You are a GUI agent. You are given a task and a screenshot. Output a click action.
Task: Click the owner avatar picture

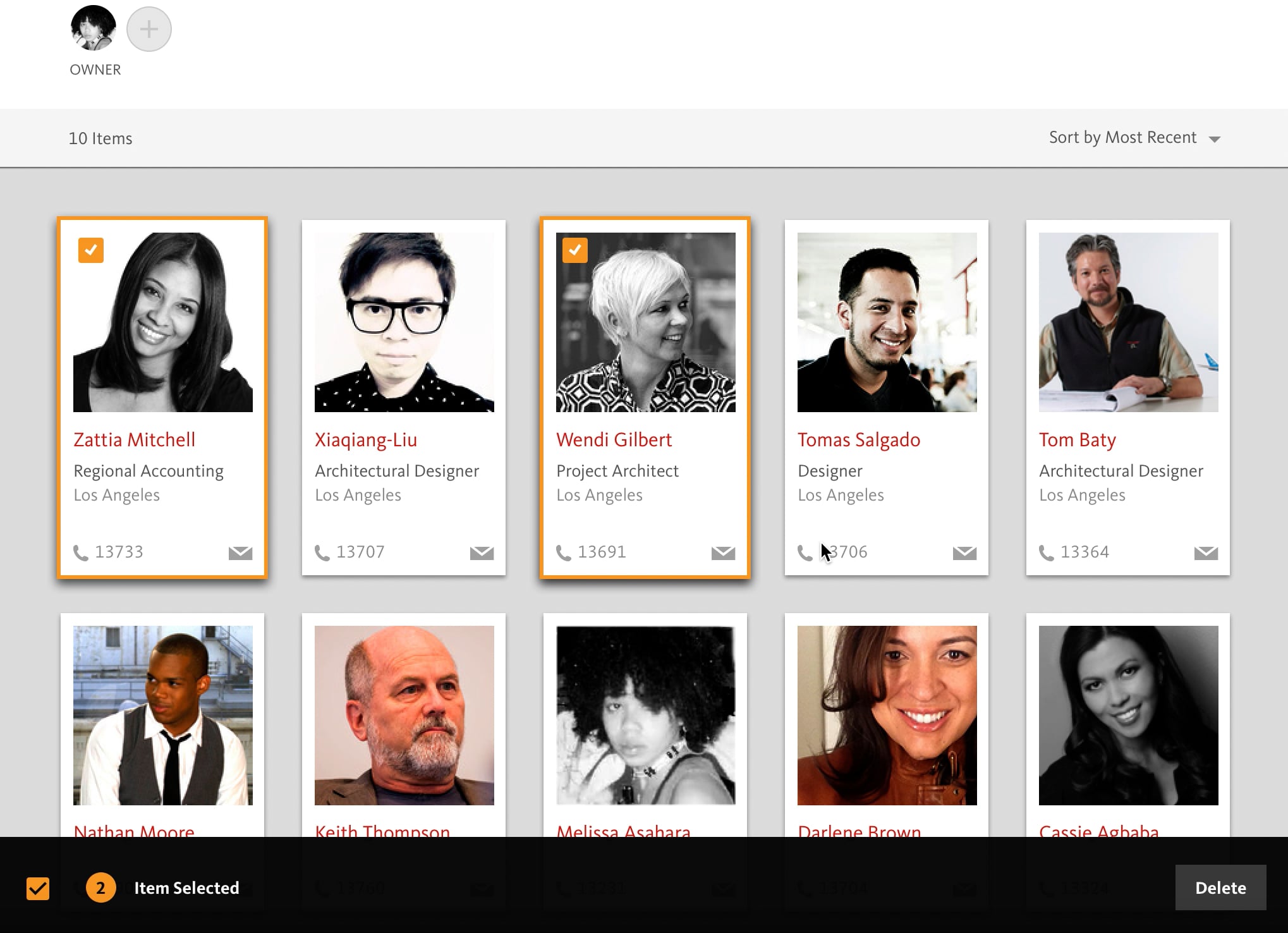click(x=94, y=28)
